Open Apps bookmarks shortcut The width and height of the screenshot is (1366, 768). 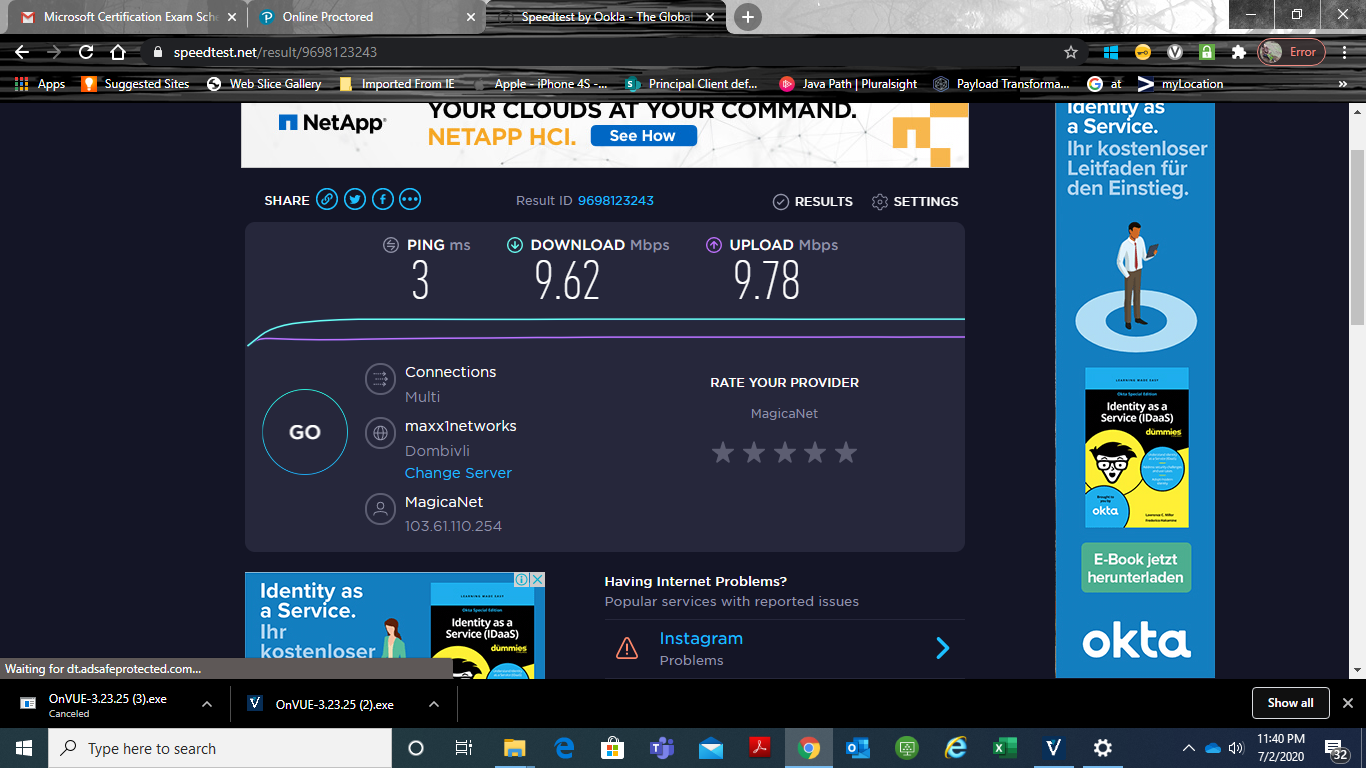click(40, 84)
